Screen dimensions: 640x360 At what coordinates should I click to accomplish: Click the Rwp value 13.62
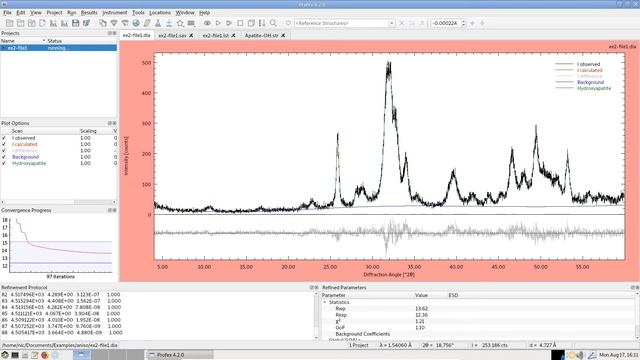tap(421, 309)
